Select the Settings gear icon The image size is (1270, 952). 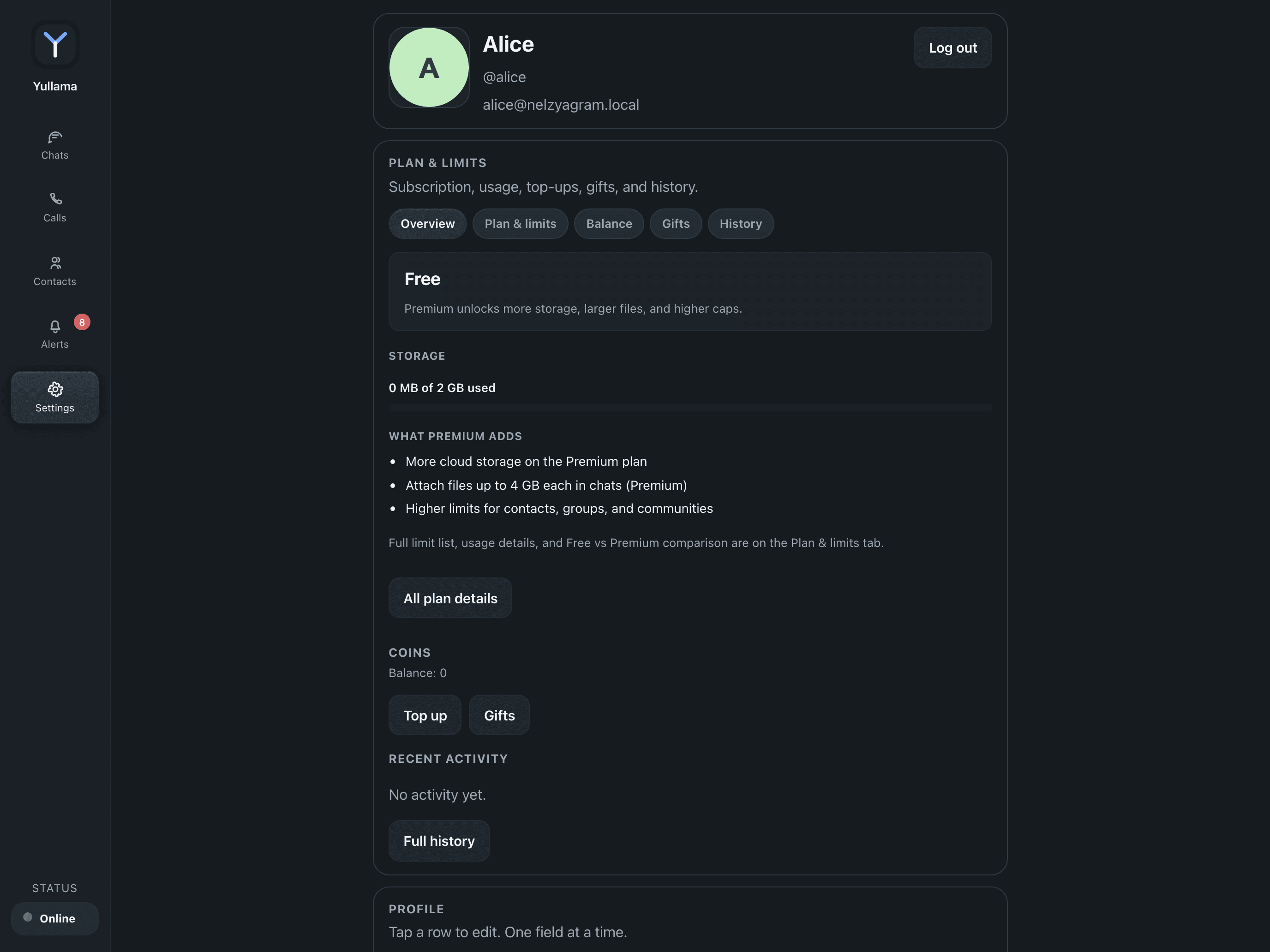pos(55,390)
